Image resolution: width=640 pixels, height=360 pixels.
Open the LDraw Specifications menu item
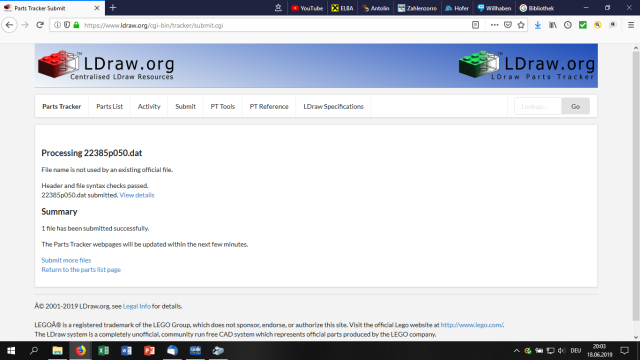click(333, 106)
